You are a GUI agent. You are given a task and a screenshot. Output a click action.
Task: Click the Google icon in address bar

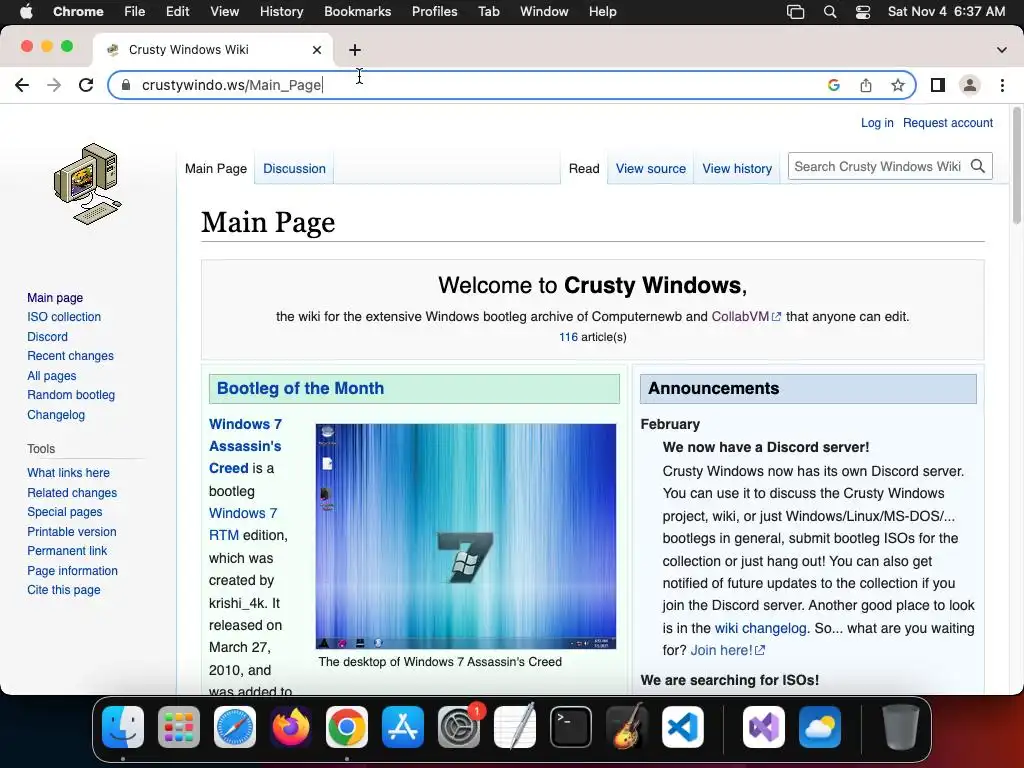(833, 85)
